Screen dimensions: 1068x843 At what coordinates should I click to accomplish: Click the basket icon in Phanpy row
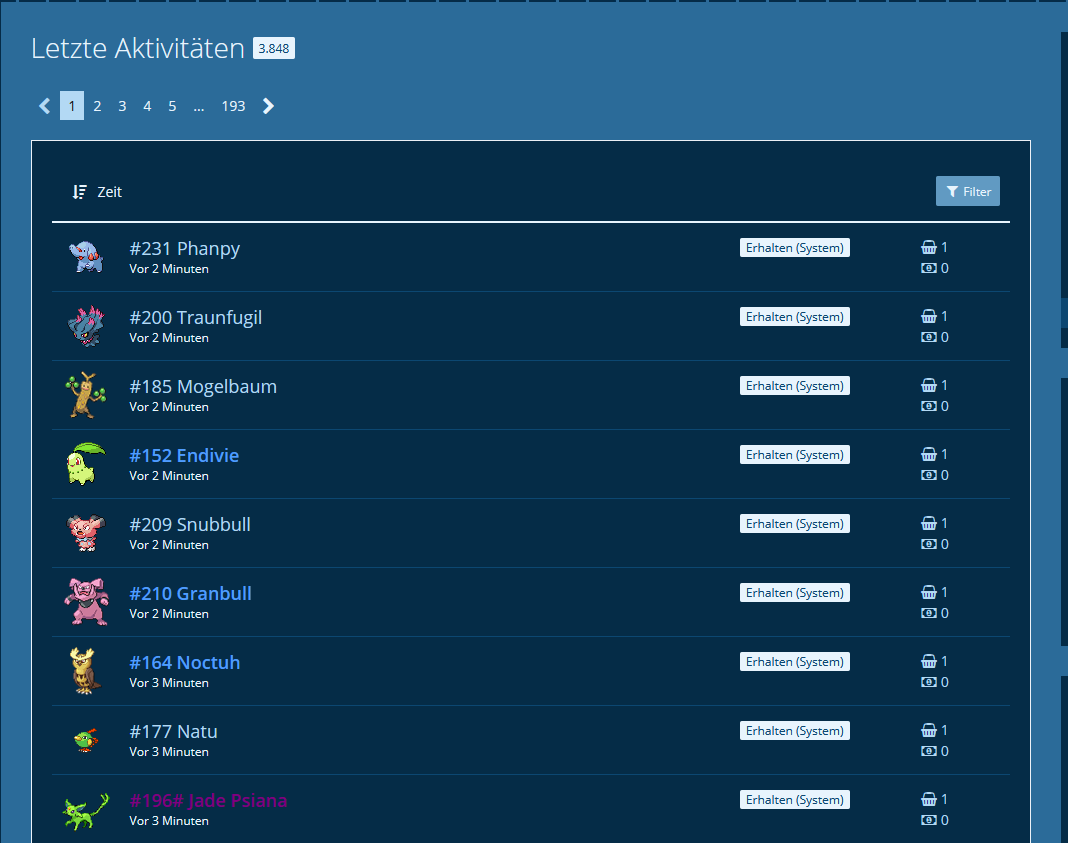[x=928, y=247]
